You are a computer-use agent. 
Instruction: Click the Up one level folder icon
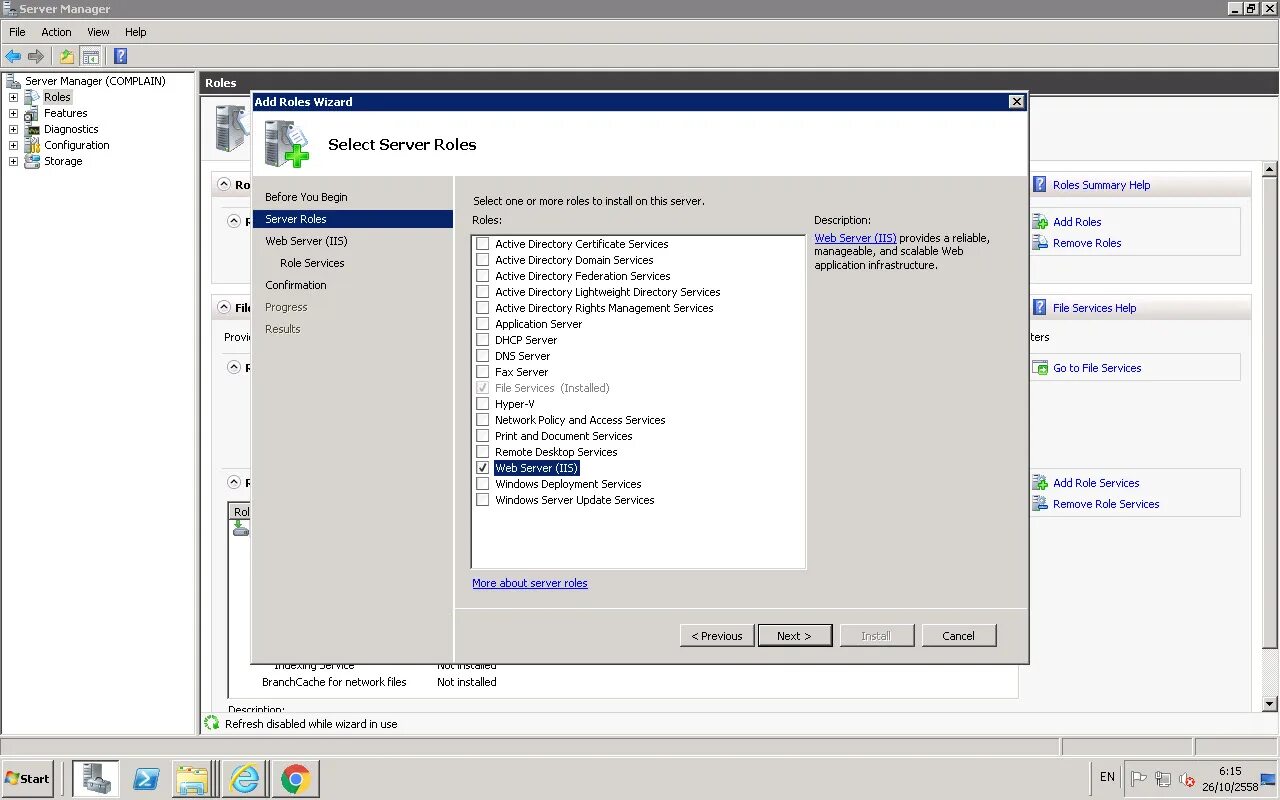click(x=66, y=56)
